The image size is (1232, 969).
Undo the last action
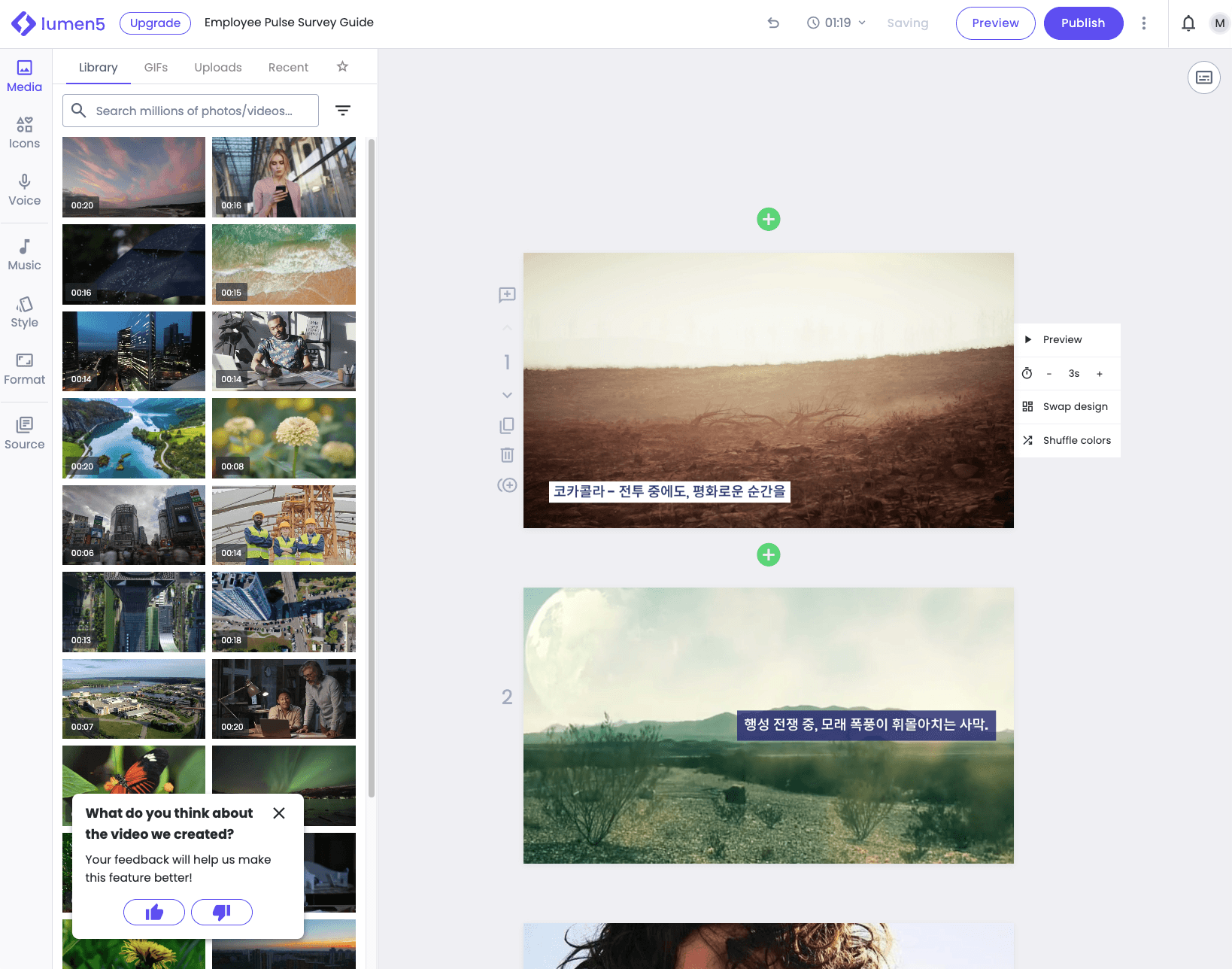773,23
